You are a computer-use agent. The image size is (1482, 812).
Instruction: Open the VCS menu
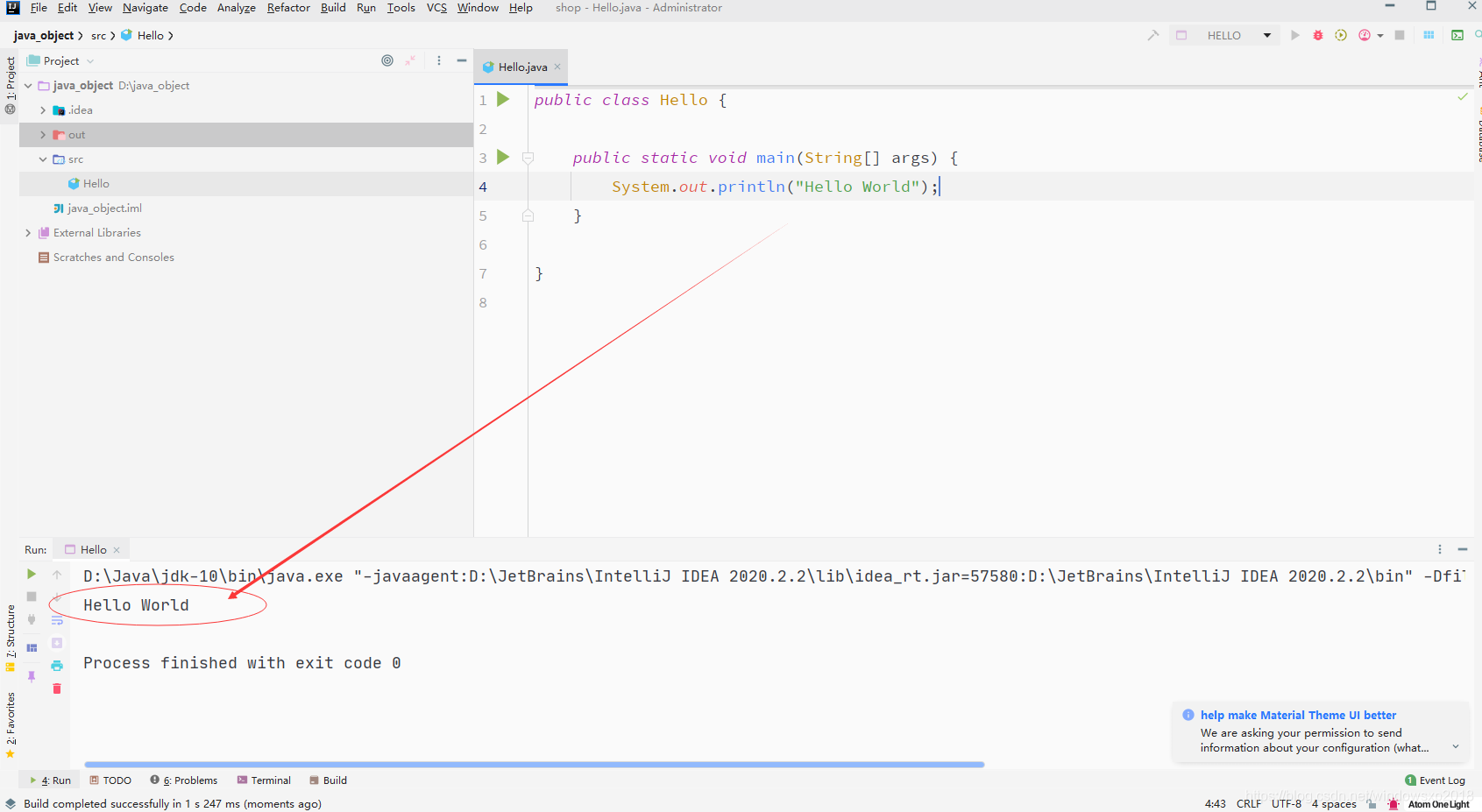coord(436,8)
